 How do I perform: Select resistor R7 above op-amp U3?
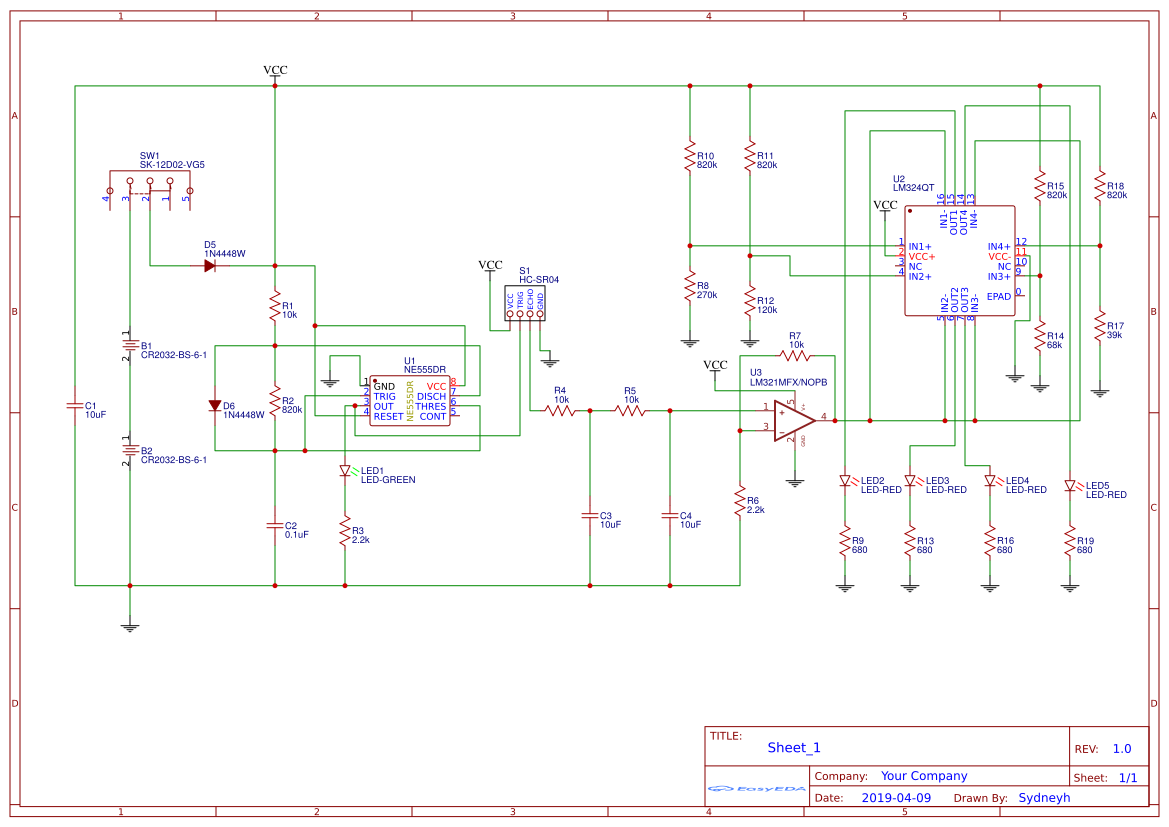(x=796, y=355)
